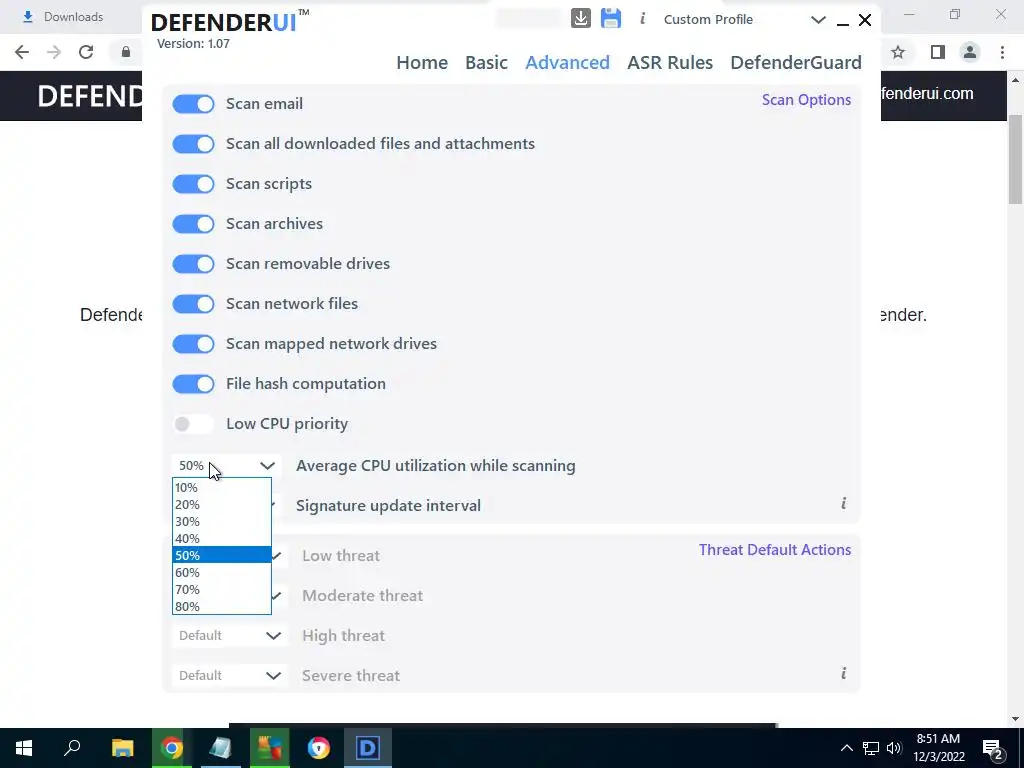This screenshot has width=1024, height=768.
Task: Go to DefenderUI Home tab
Action: pos(422,63)
